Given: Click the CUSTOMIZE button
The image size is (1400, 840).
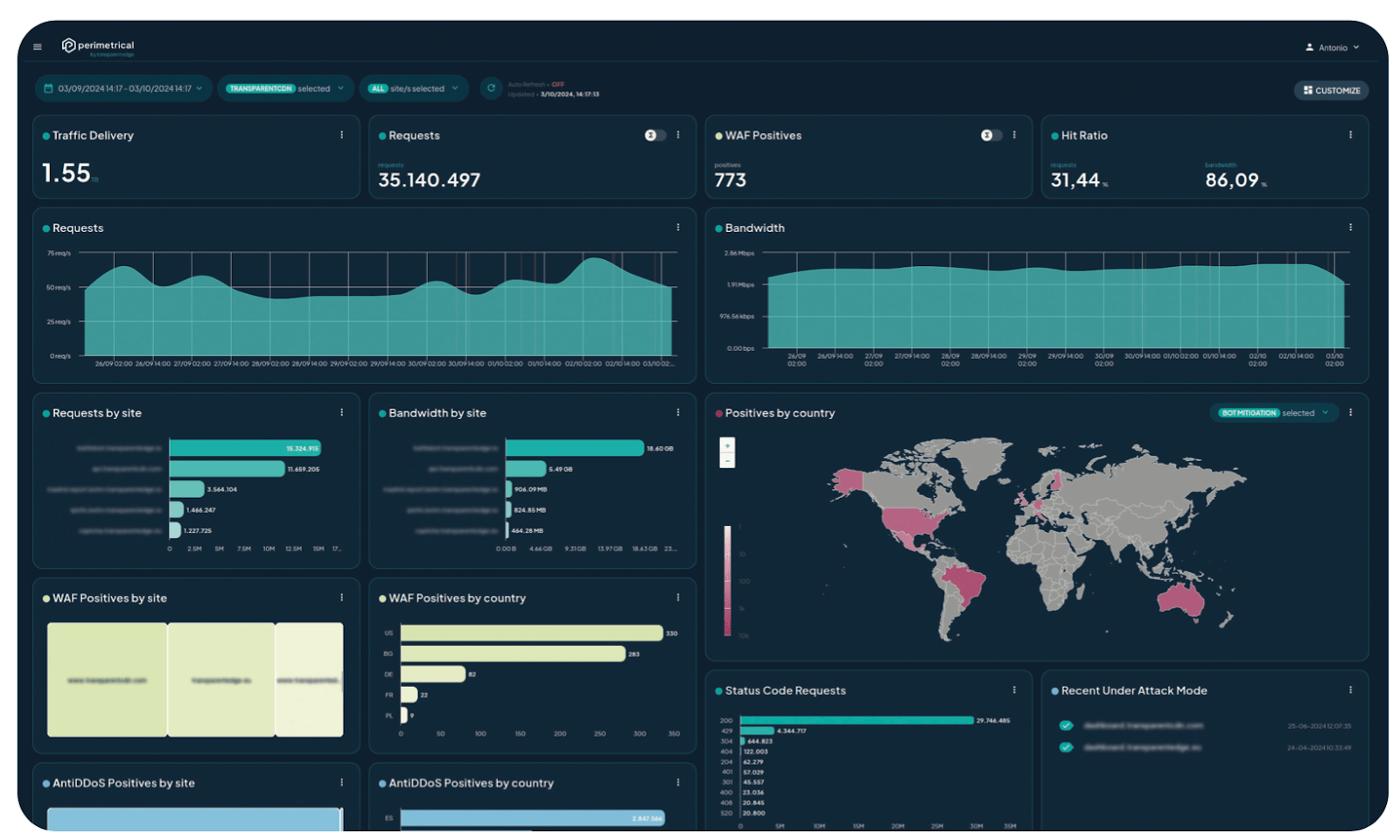Looking at the screenshot, I should click(1331, 90).
